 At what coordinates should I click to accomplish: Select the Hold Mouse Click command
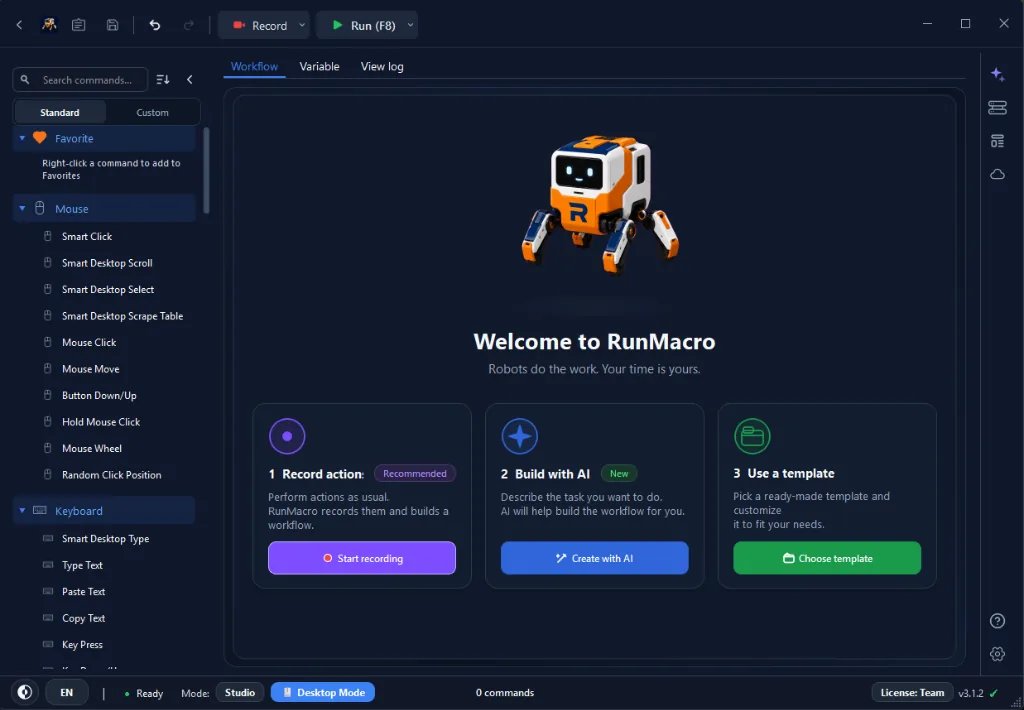[101, 422]
